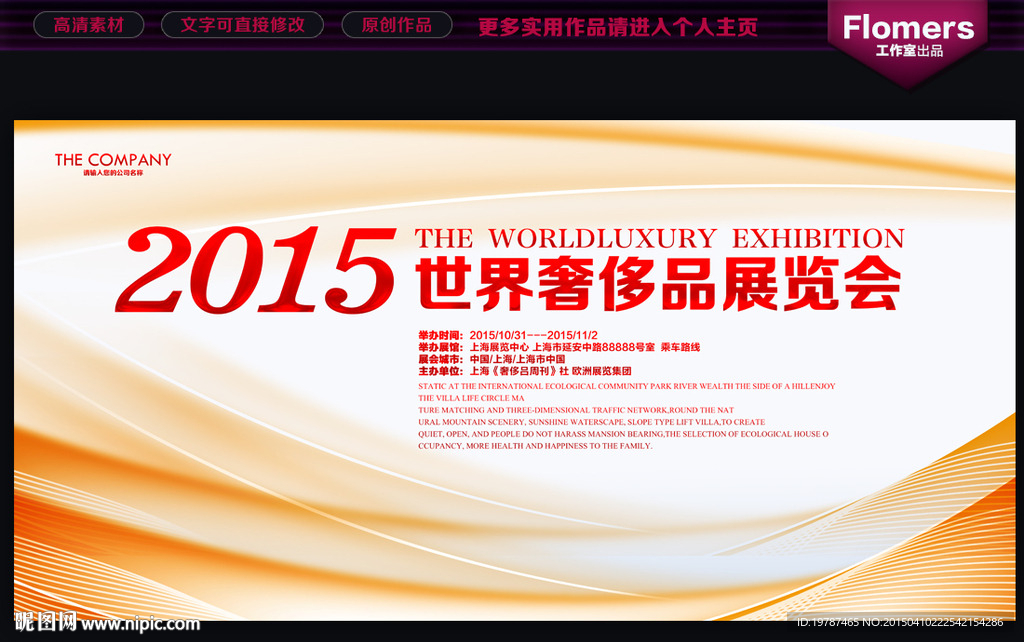Click the QUIET, OPEN, AND PEOPLE line
The height and width of the screenshot is (642, 1024).
(624, 434)
